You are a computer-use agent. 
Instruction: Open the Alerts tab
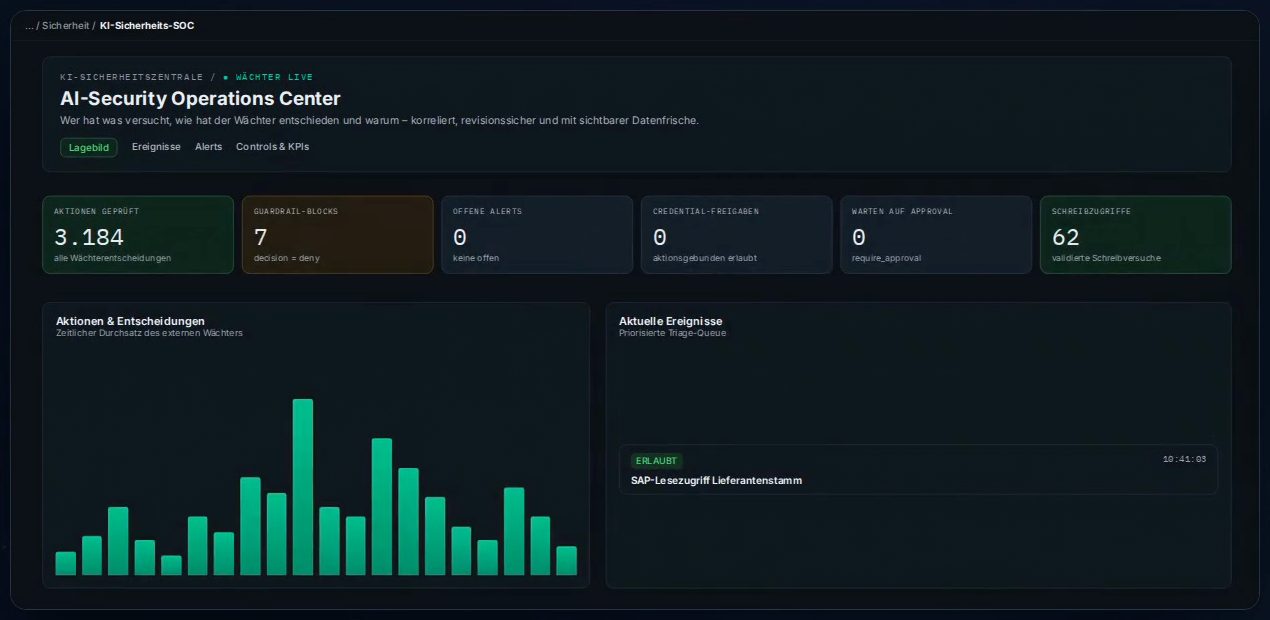click(x=209, y=147)
